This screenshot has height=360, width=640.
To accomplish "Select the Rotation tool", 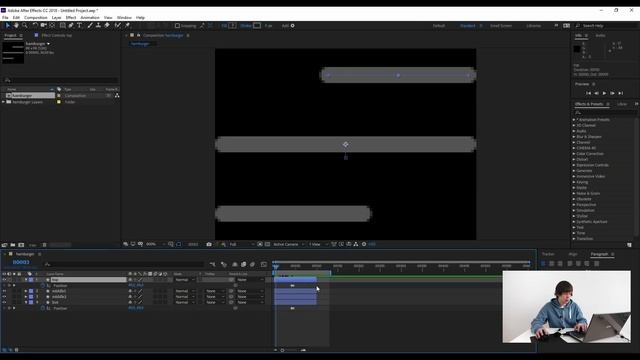I will [x=35, y=25].
